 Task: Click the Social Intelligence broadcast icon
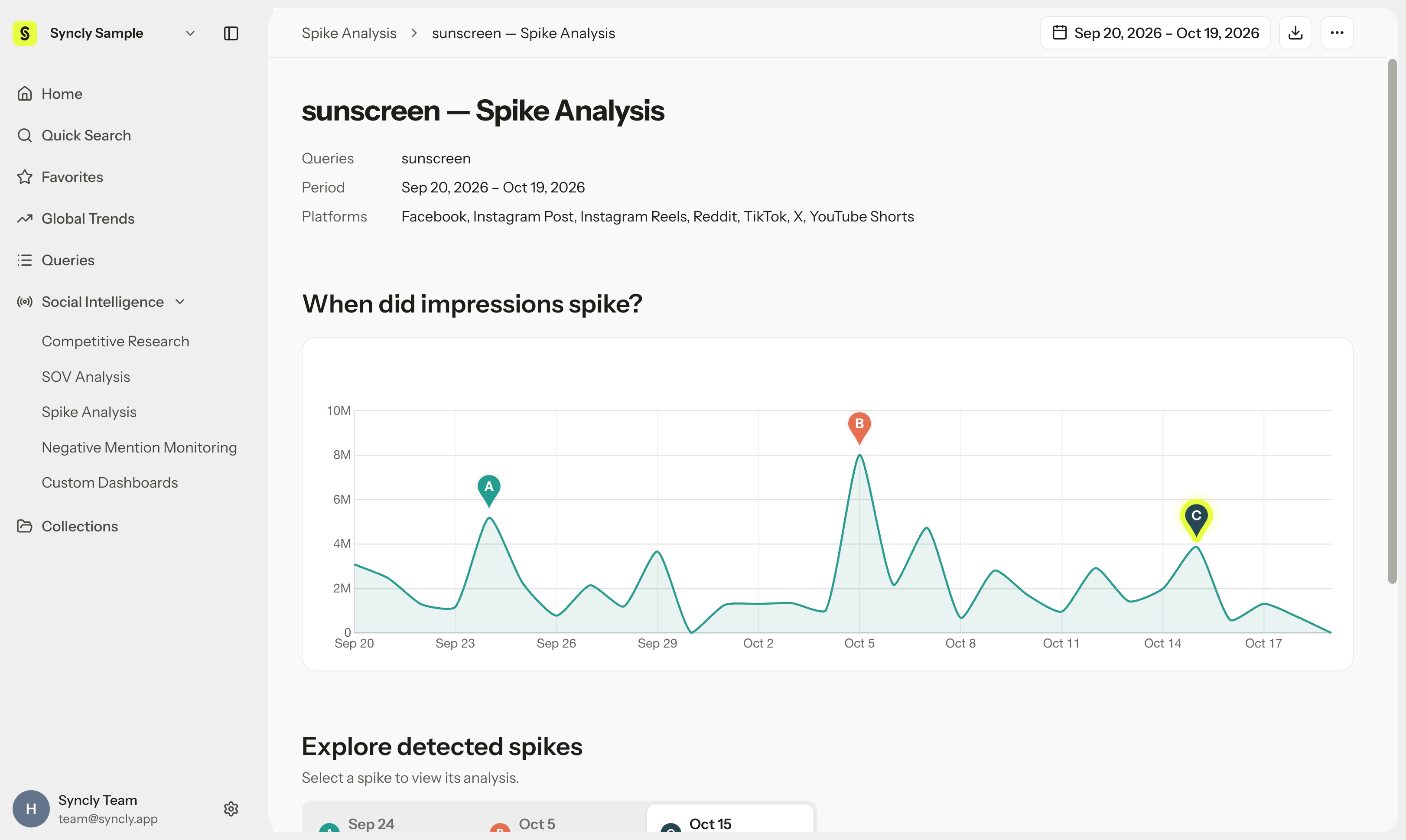pyautogui.click(x=24, y=302)
